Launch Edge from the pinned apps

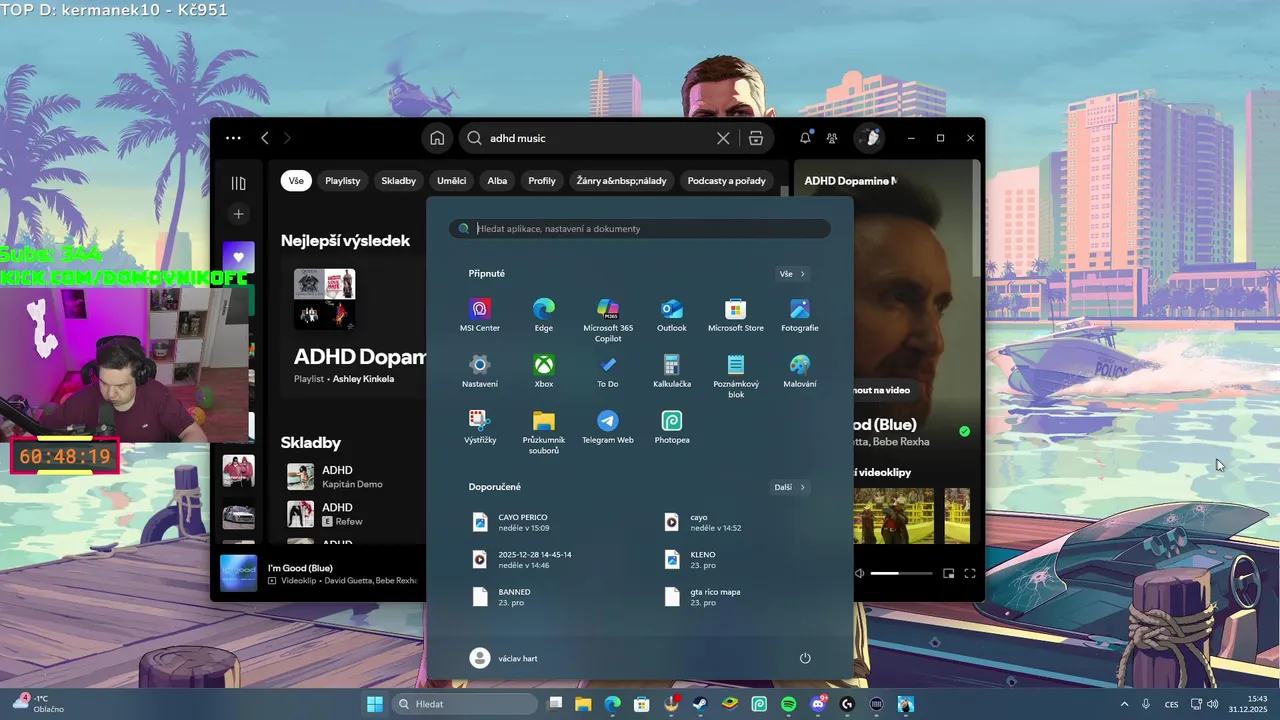click(544, 315)
